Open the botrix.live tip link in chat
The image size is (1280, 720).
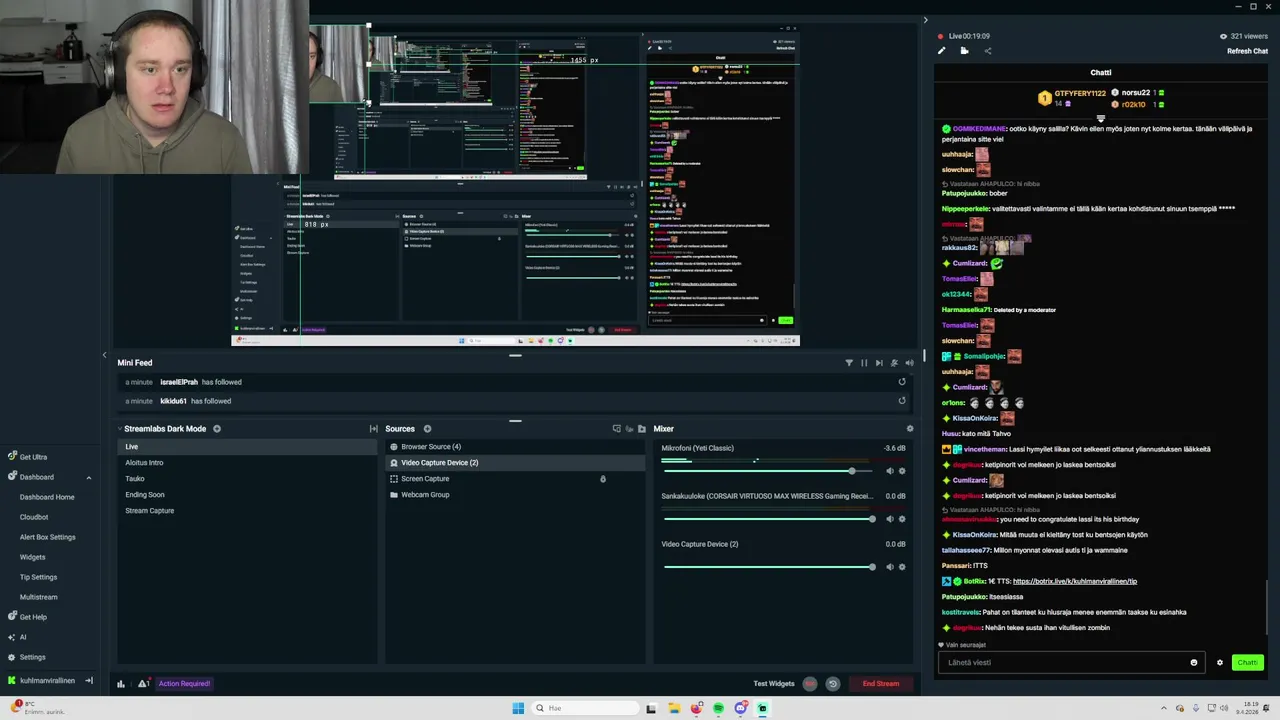[x=1075, y=581]
